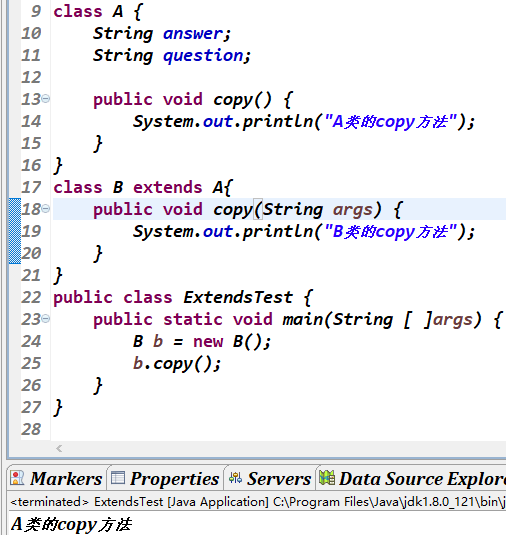Open the Servers tab
The height and width of the screenshot is (535, 506).
point(270,478)
